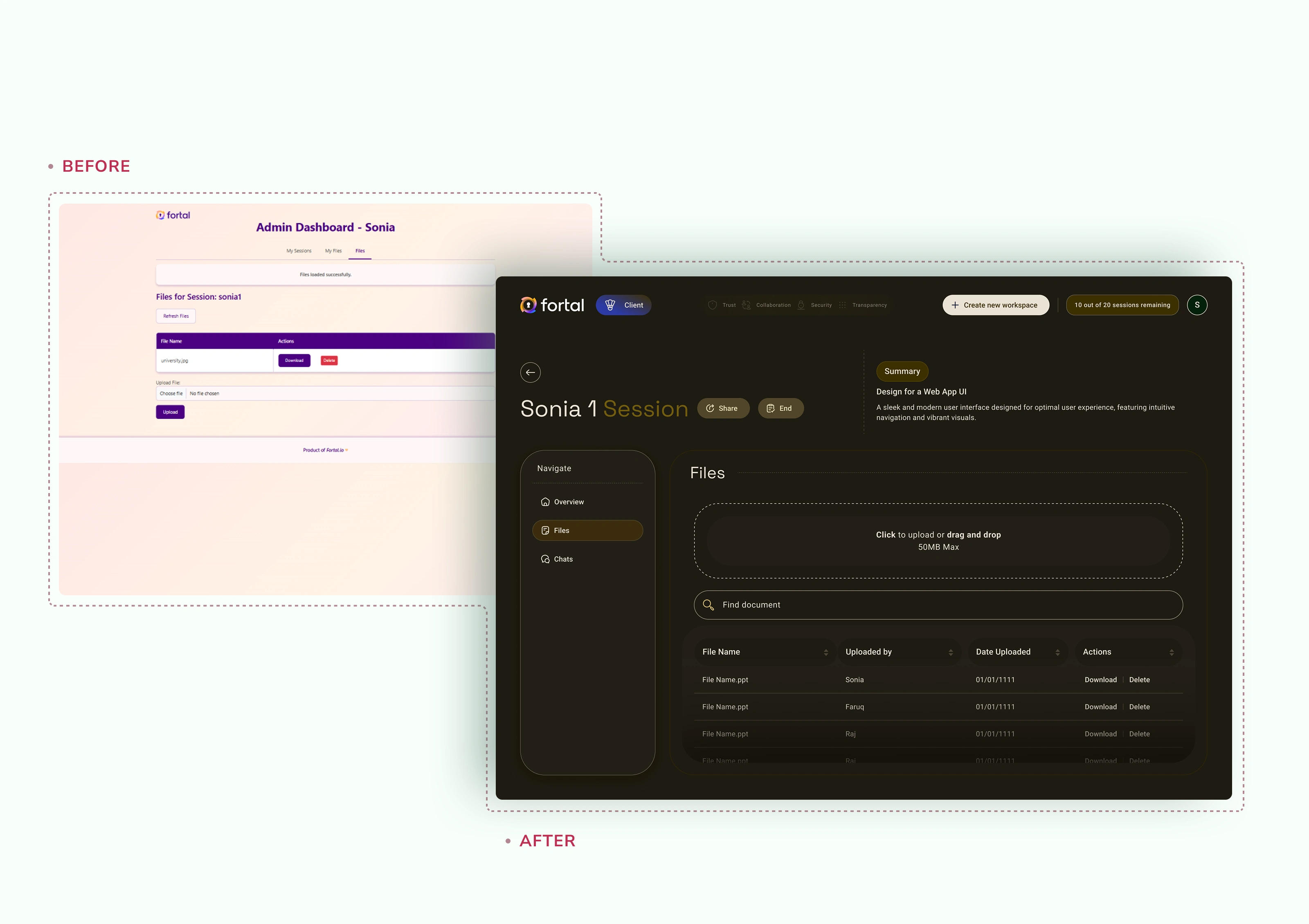Image resolution: width=1309 pixels, height=924 pixels.
Task: Open the S user avatar
Action: coord(1197,305)
